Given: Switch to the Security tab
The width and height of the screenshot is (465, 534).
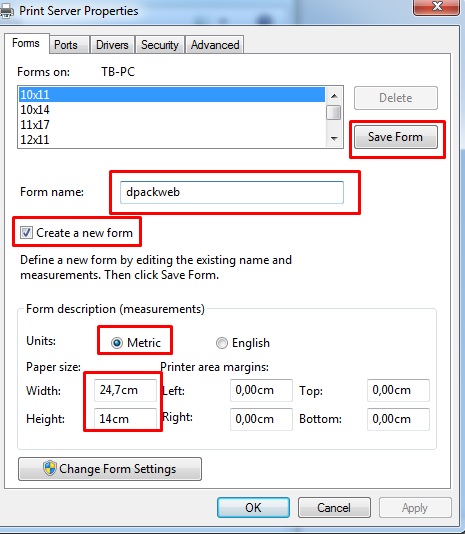Looking at the screenshot, I should 160,45.
